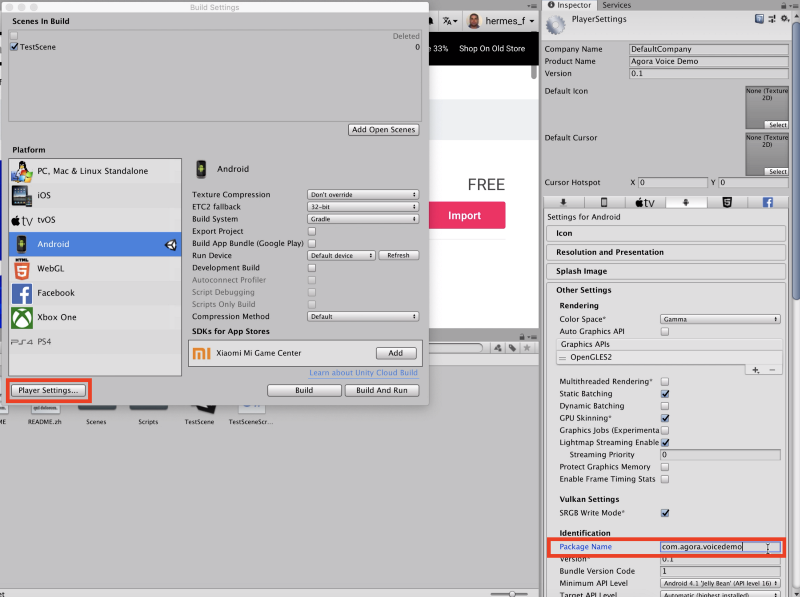Disable the Static Batching checkbox
Viewport: 800px width, 597px height.
(x=665, y=394)
